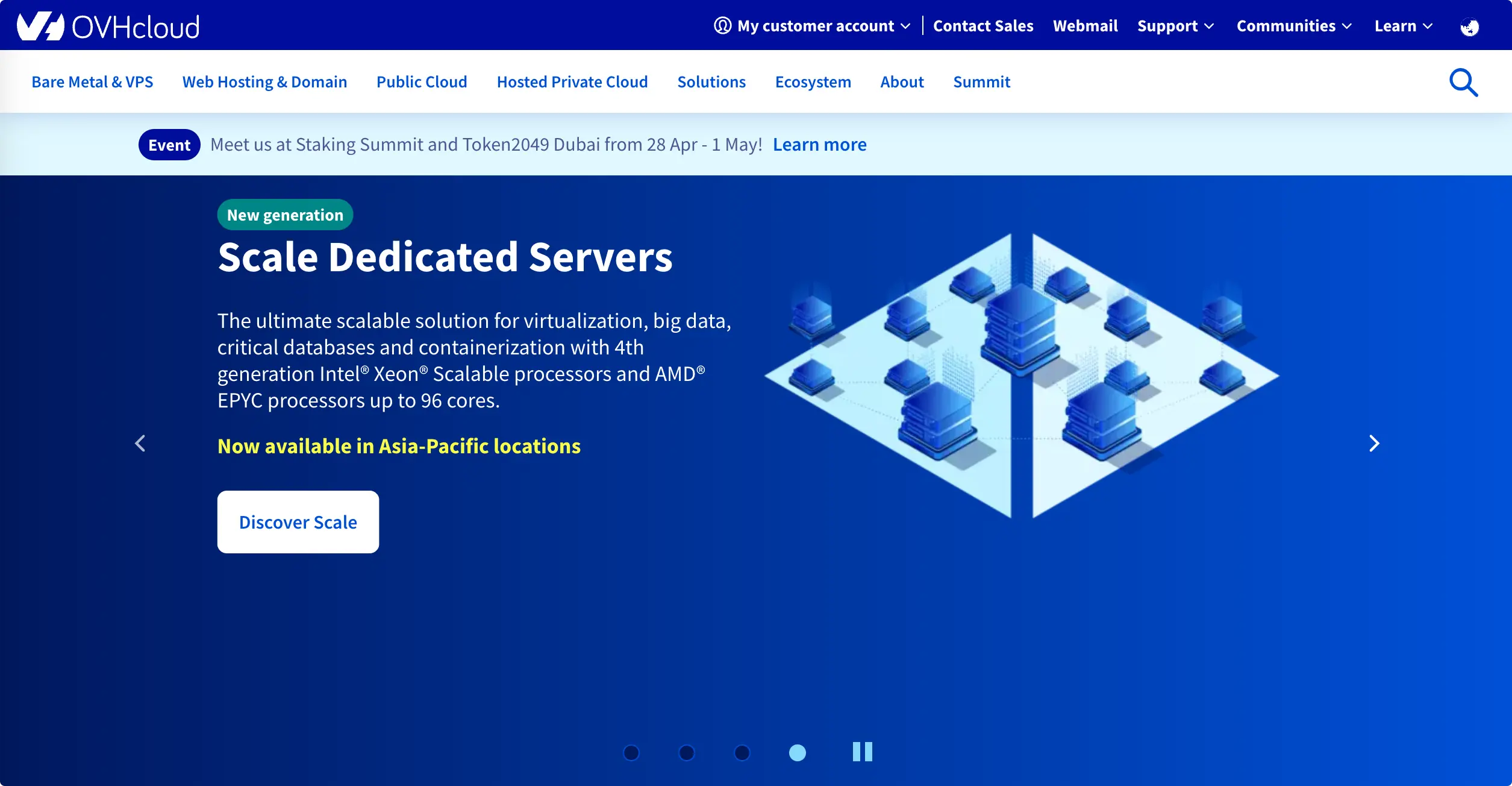Select the third carousel dot
This screenshot has height=786, width=1512.
coord(742,753)
